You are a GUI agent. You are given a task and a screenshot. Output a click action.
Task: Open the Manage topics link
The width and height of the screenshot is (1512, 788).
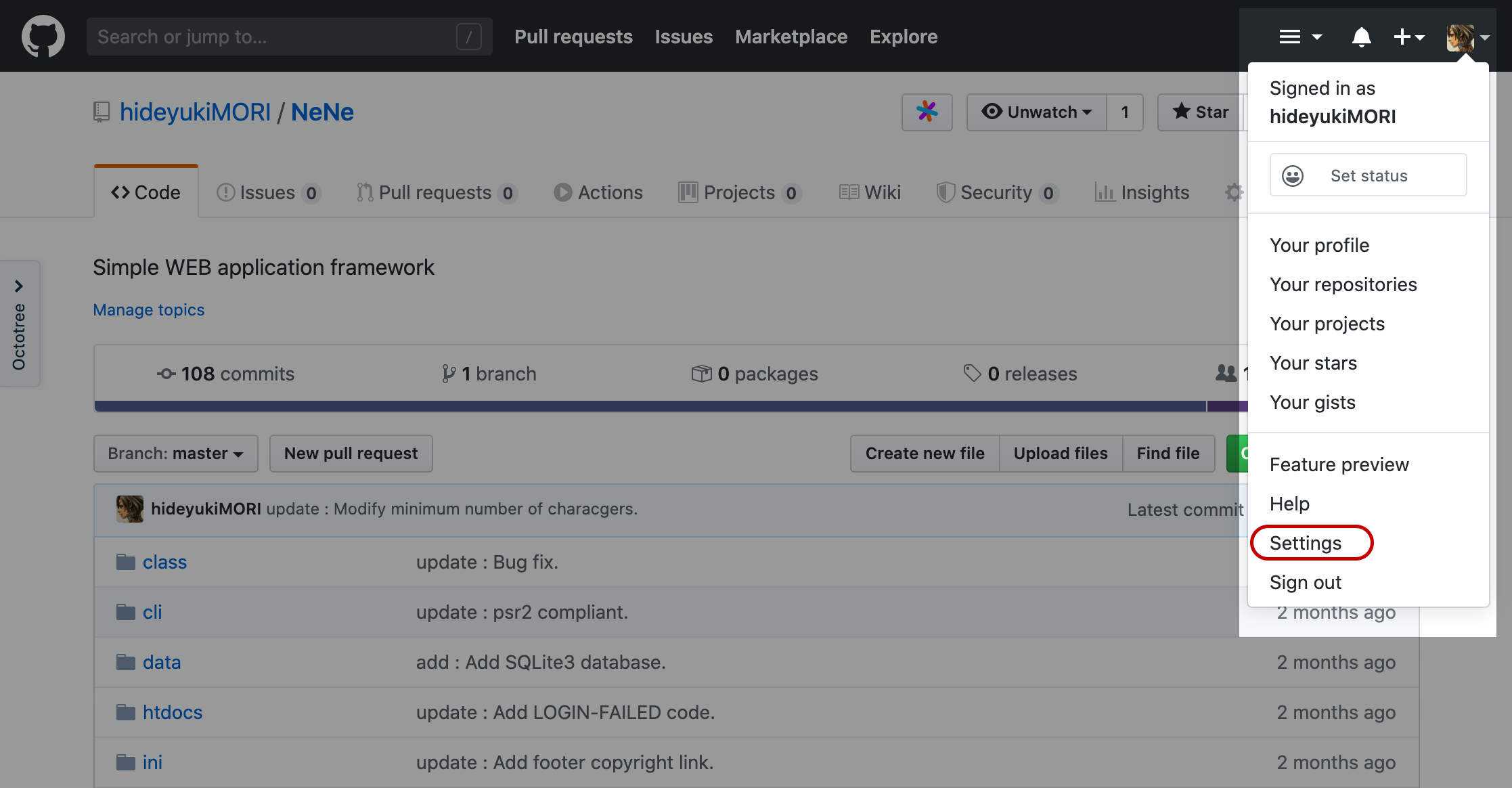148,309
